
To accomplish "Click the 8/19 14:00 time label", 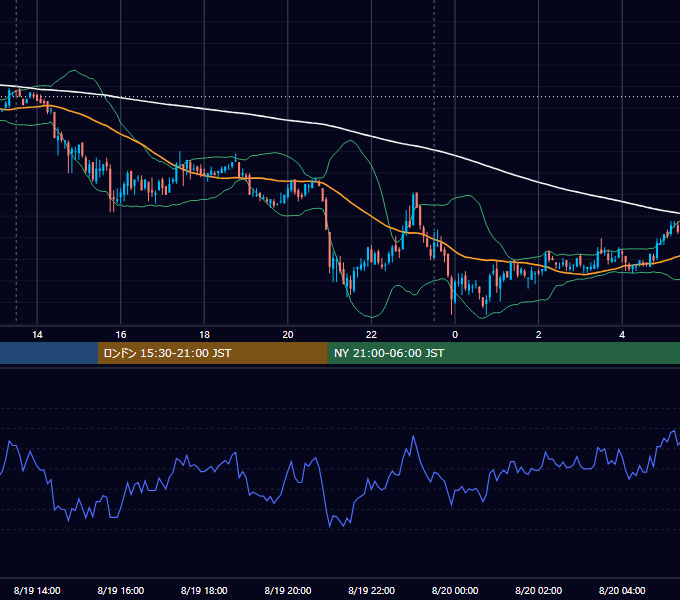I will pos(37,590).
